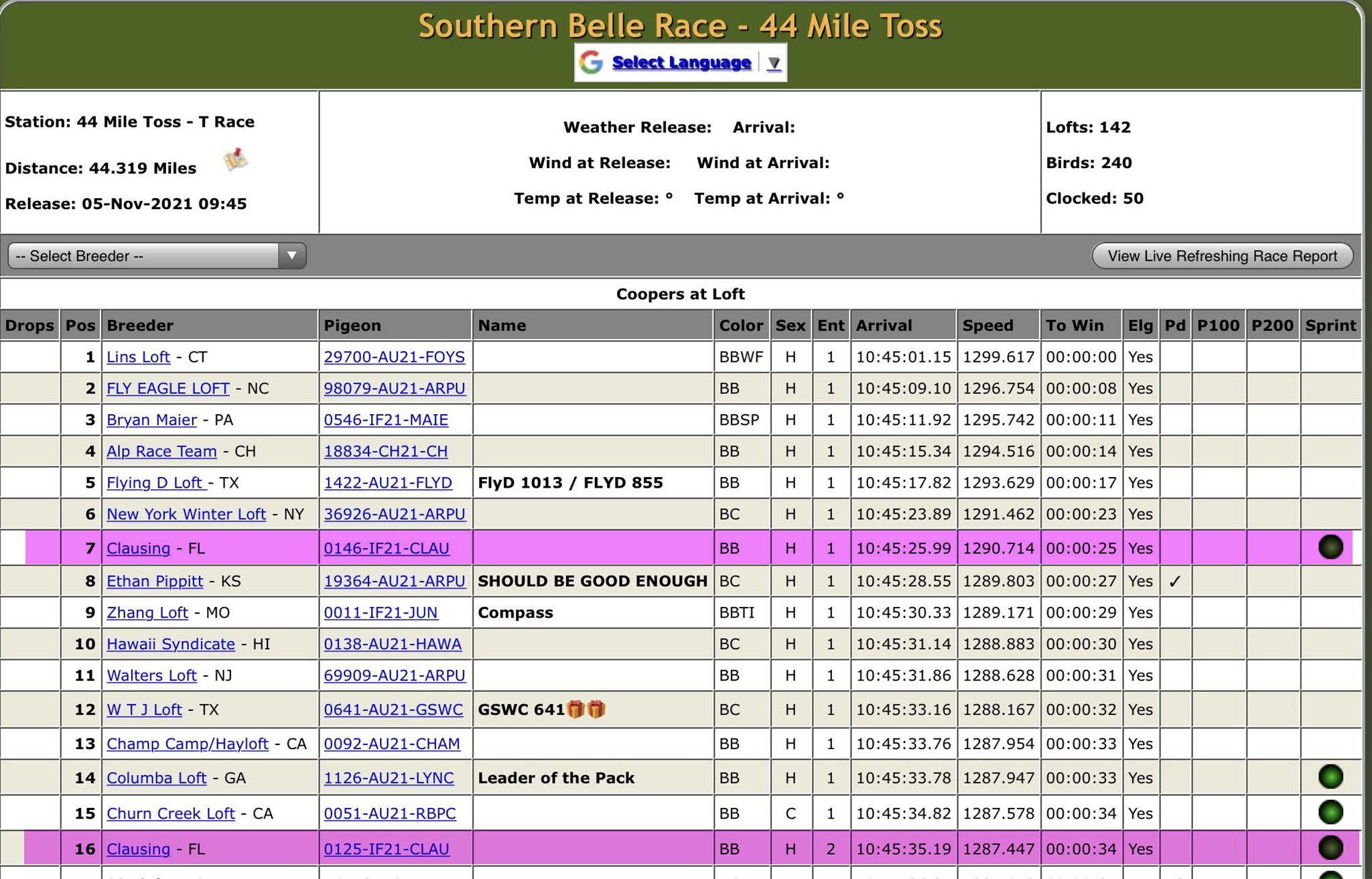Click the Google logo in language selector
This screenshot has width=1372, height=879.
591,62
